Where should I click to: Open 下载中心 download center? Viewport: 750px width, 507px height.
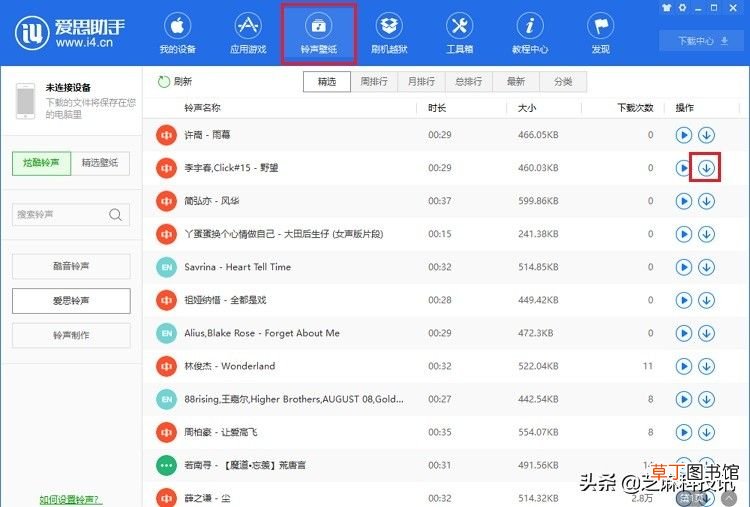[x=702, y=41]
